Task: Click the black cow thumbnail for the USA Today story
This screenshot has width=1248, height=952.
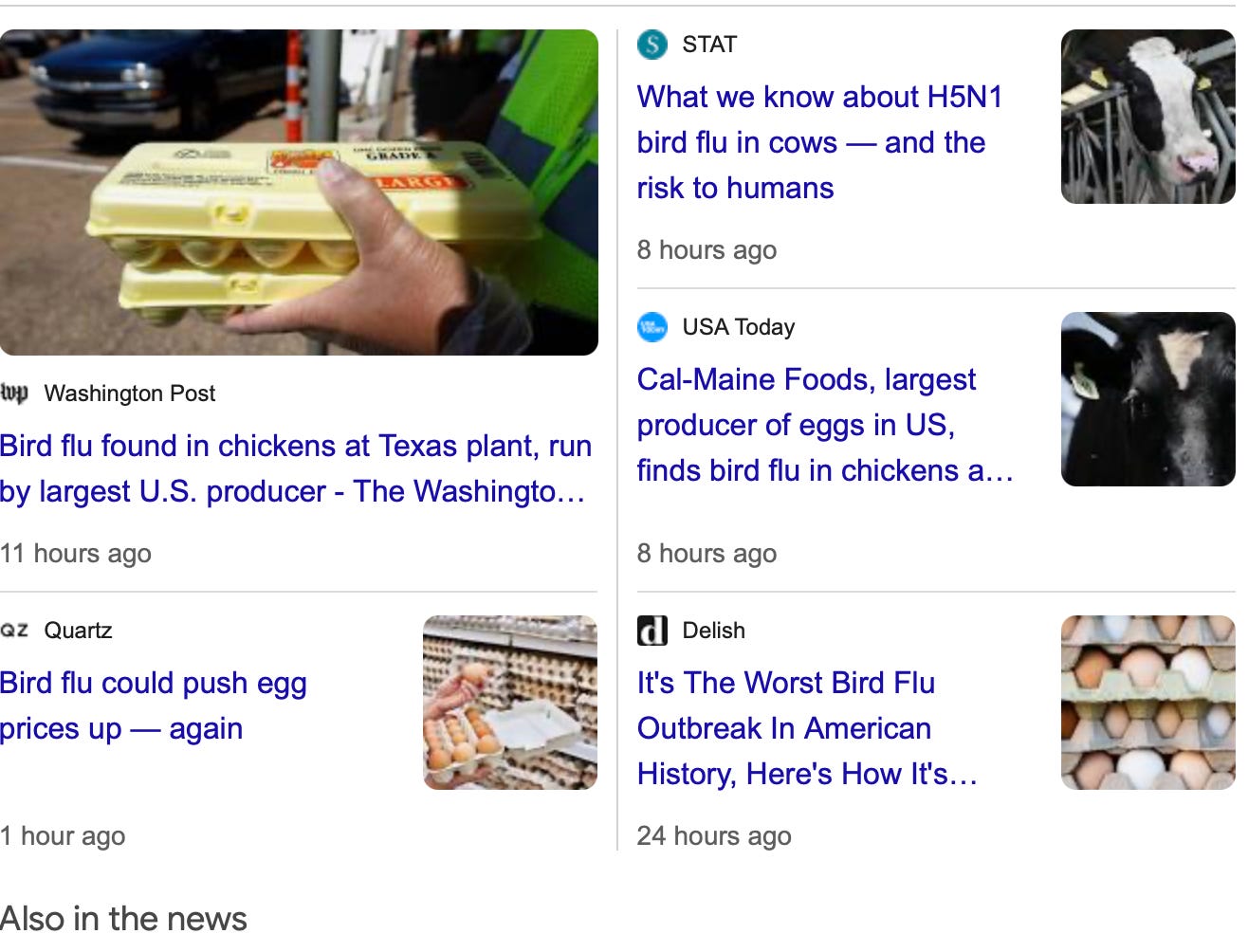Action: 1147,399
